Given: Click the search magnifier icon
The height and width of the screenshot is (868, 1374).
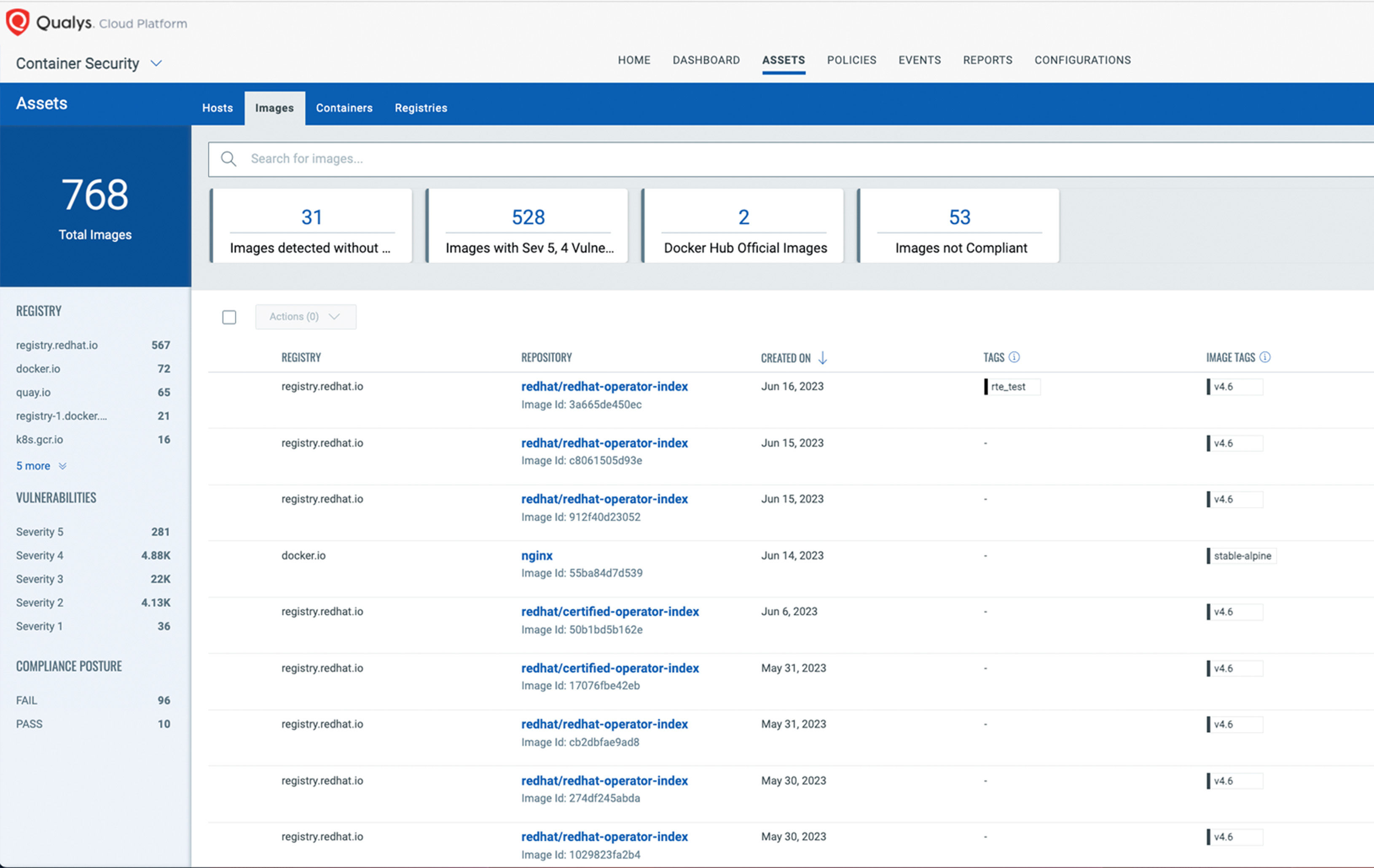Looking at the screenshot, I should [x=228, y=158].
